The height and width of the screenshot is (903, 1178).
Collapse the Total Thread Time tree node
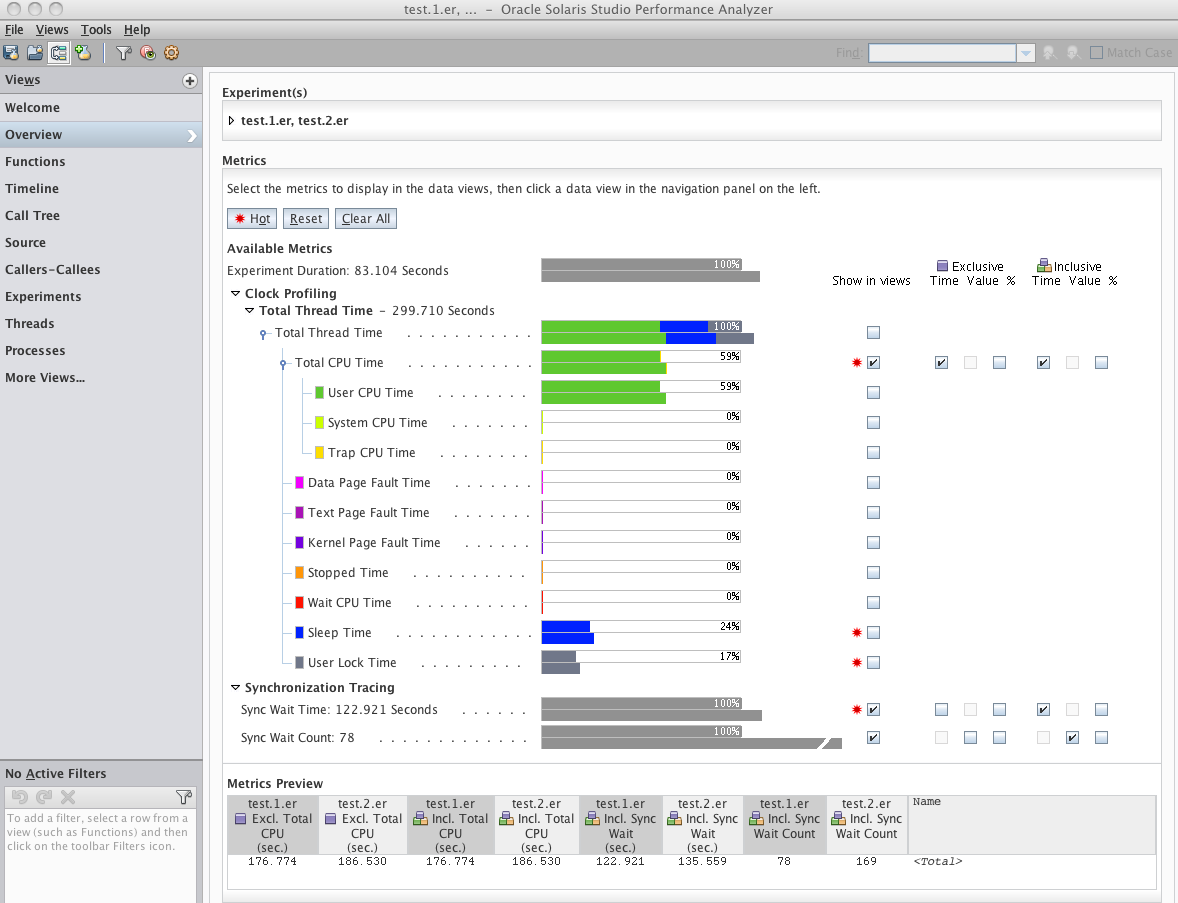[263, 334]
